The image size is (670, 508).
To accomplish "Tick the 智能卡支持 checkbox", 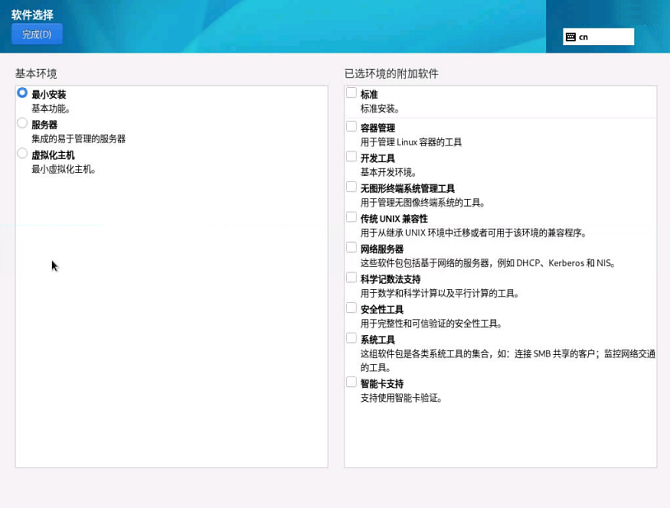I will (x=351, y=382).
